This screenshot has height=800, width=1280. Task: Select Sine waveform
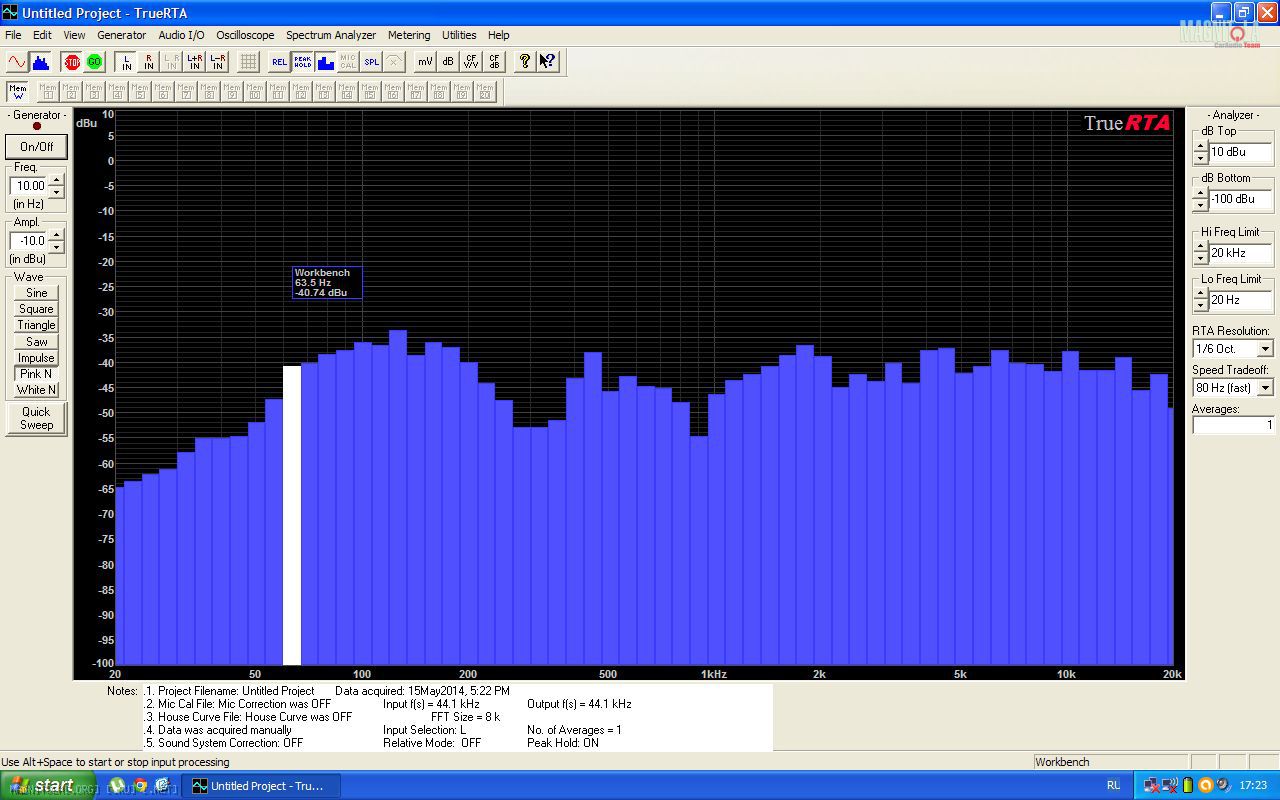click(x=37, y=293)
